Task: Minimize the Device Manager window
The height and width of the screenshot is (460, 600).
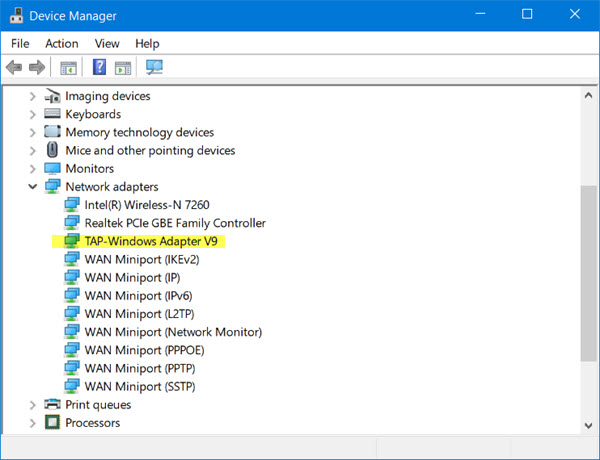Action: (480, 14)
